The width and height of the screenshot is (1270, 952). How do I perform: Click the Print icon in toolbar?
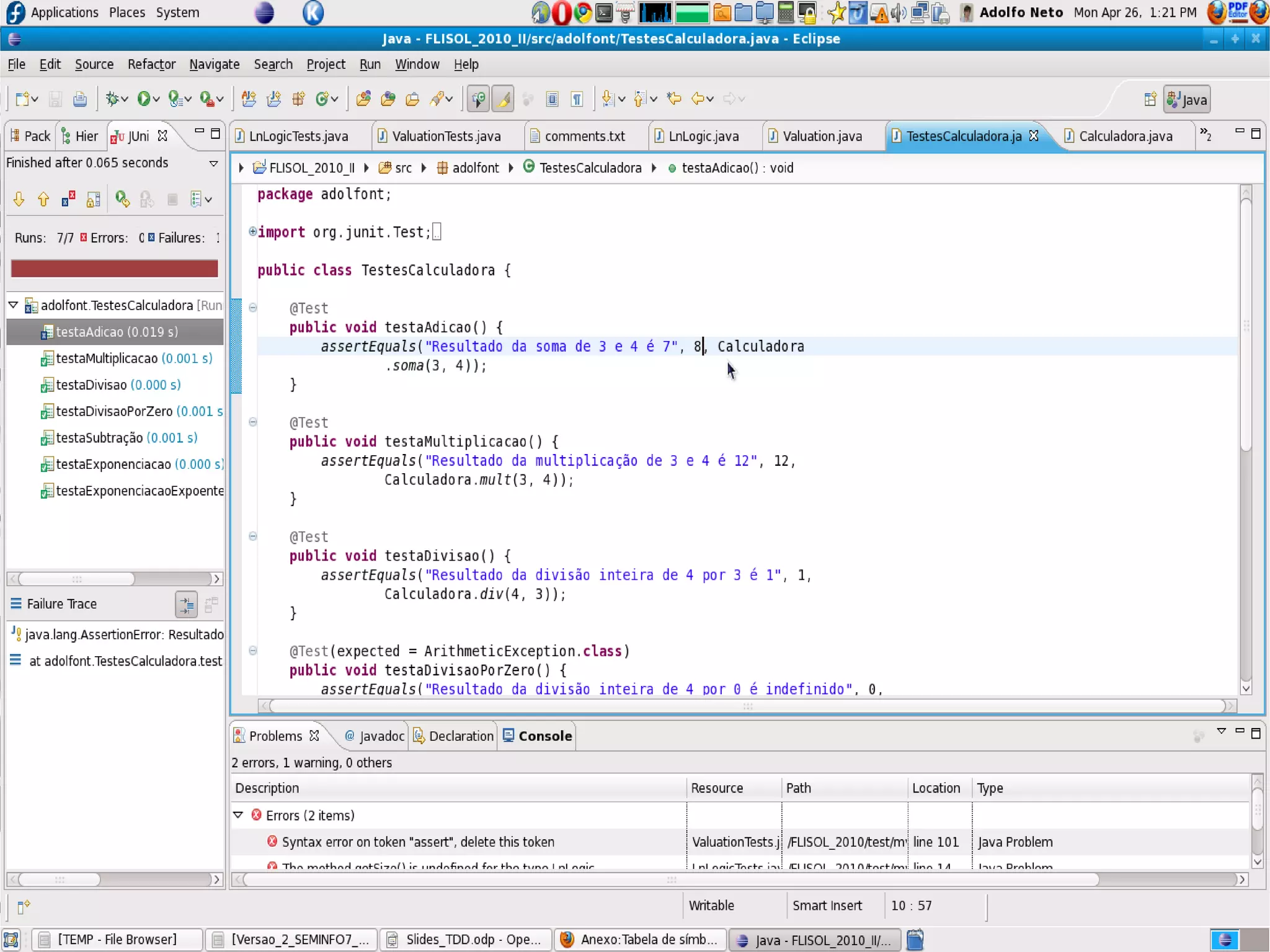tap(80, 99)
